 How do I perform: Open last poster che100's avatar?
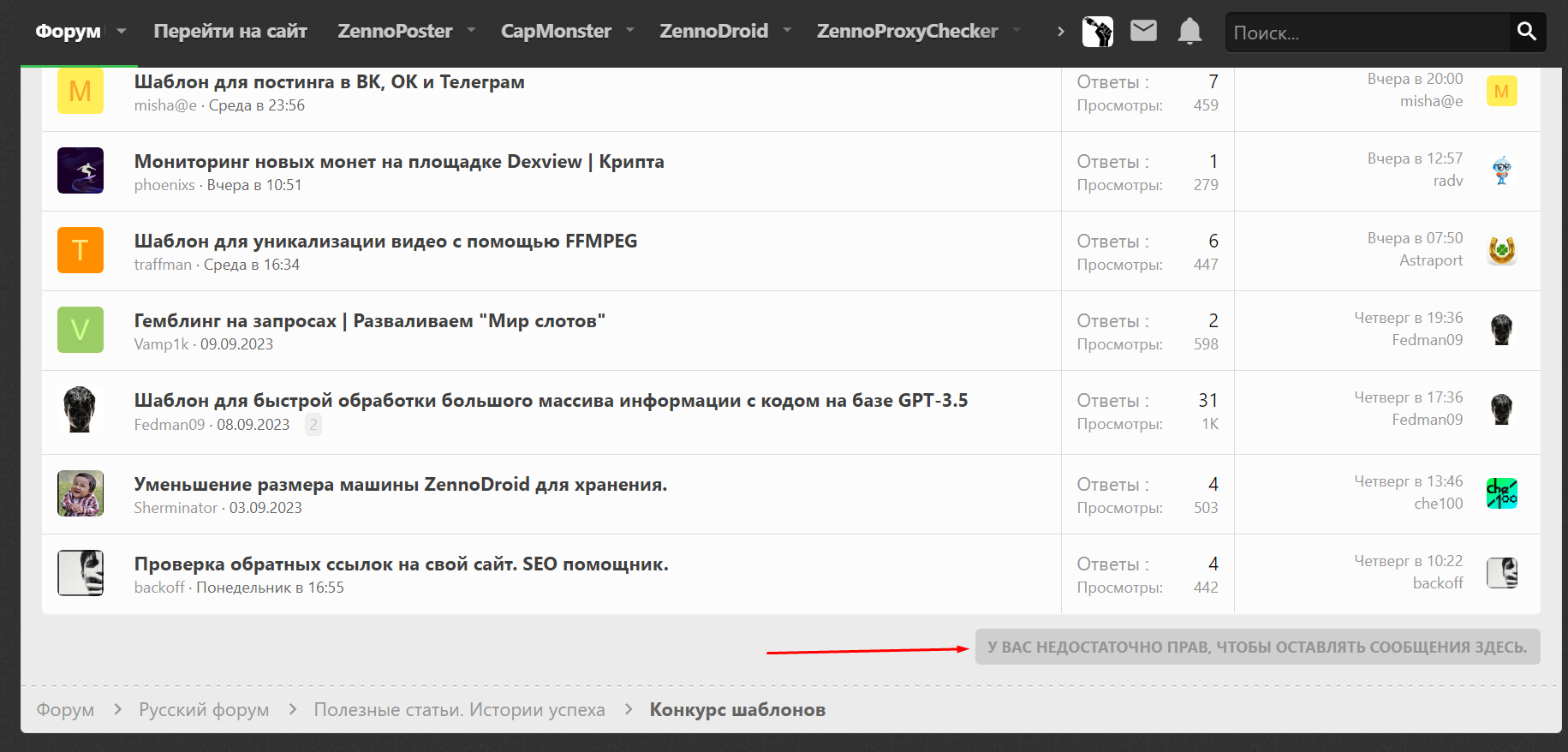pyautogui.click(x=1502, y=493)
